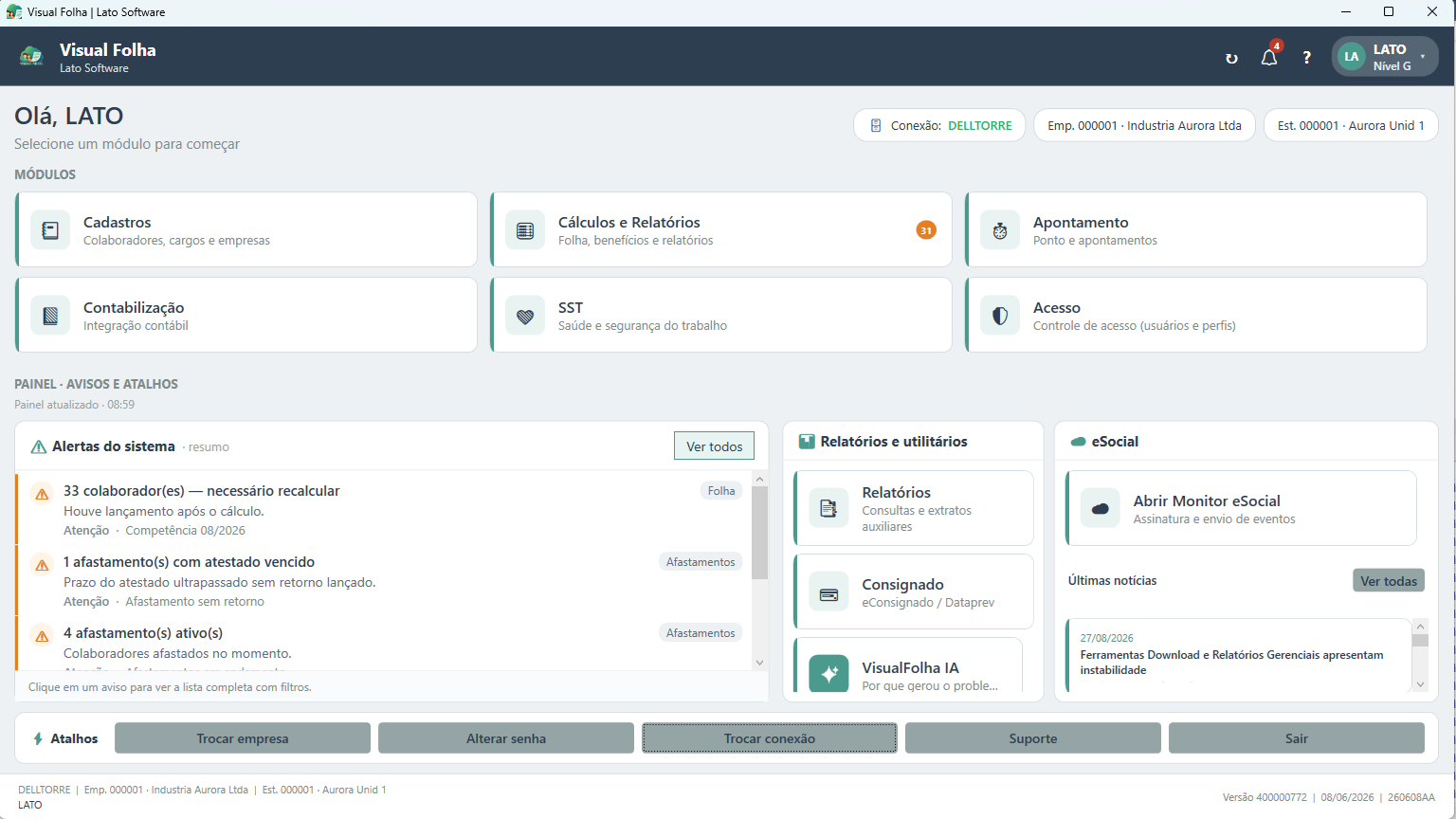Click the Suporte shortcut button
The height and width of the screenshot is (819, 1456).
1033,738
